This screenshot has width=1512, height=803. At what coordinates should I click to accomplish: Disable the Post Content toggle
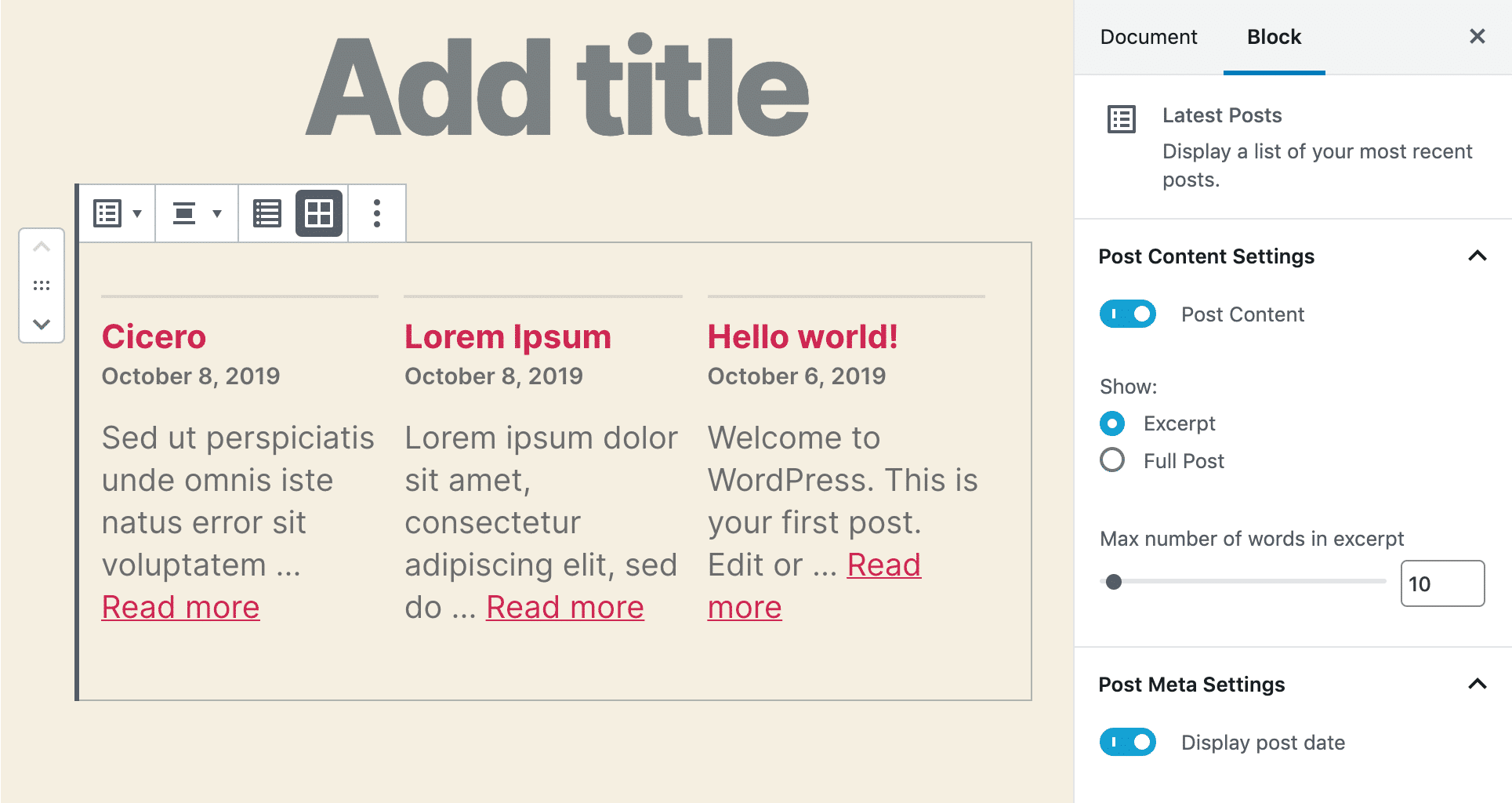click(1127, 314)
